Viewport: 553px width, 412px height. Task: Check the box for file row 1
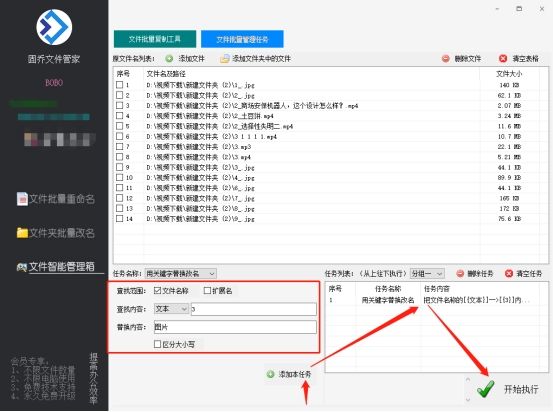tap(120, 85)
